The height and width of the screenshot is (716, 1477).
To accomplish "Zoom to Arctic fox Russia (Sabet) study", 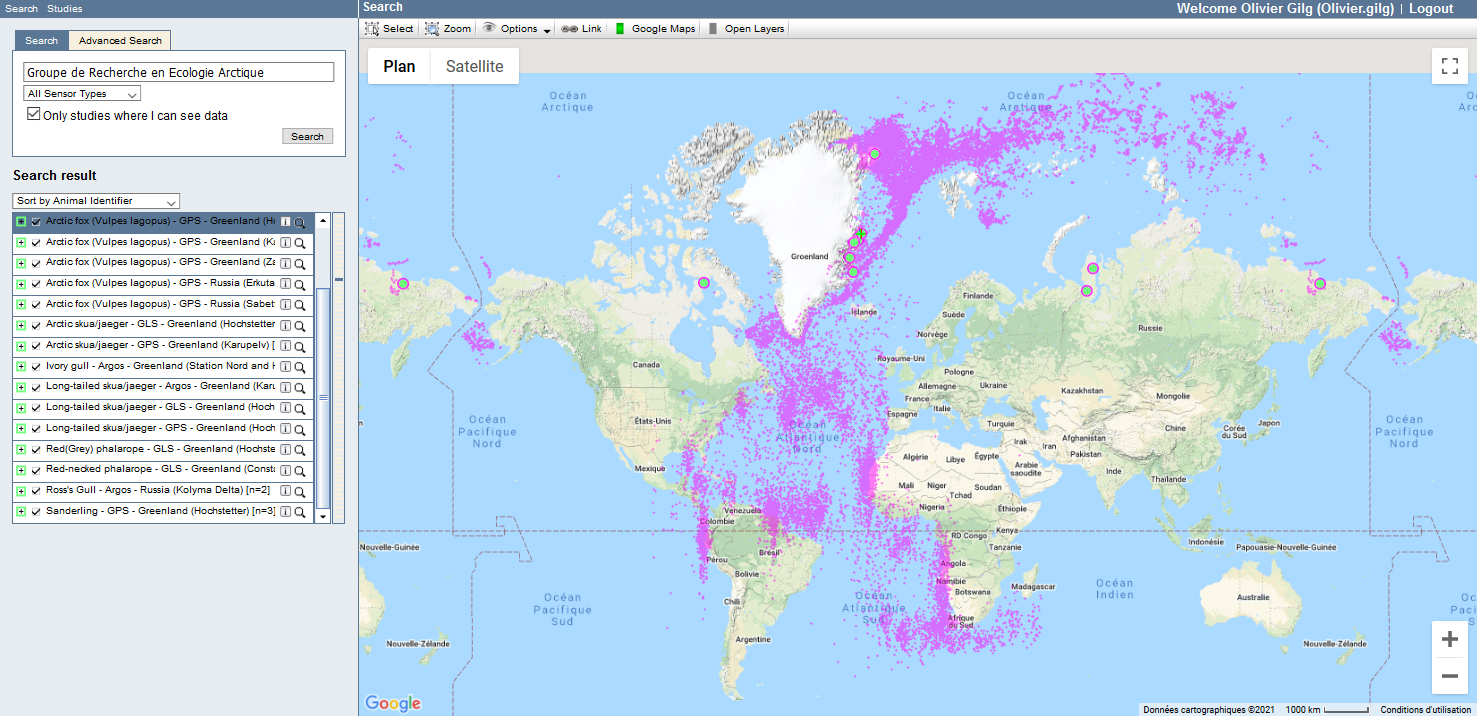I will click(299, 305).
